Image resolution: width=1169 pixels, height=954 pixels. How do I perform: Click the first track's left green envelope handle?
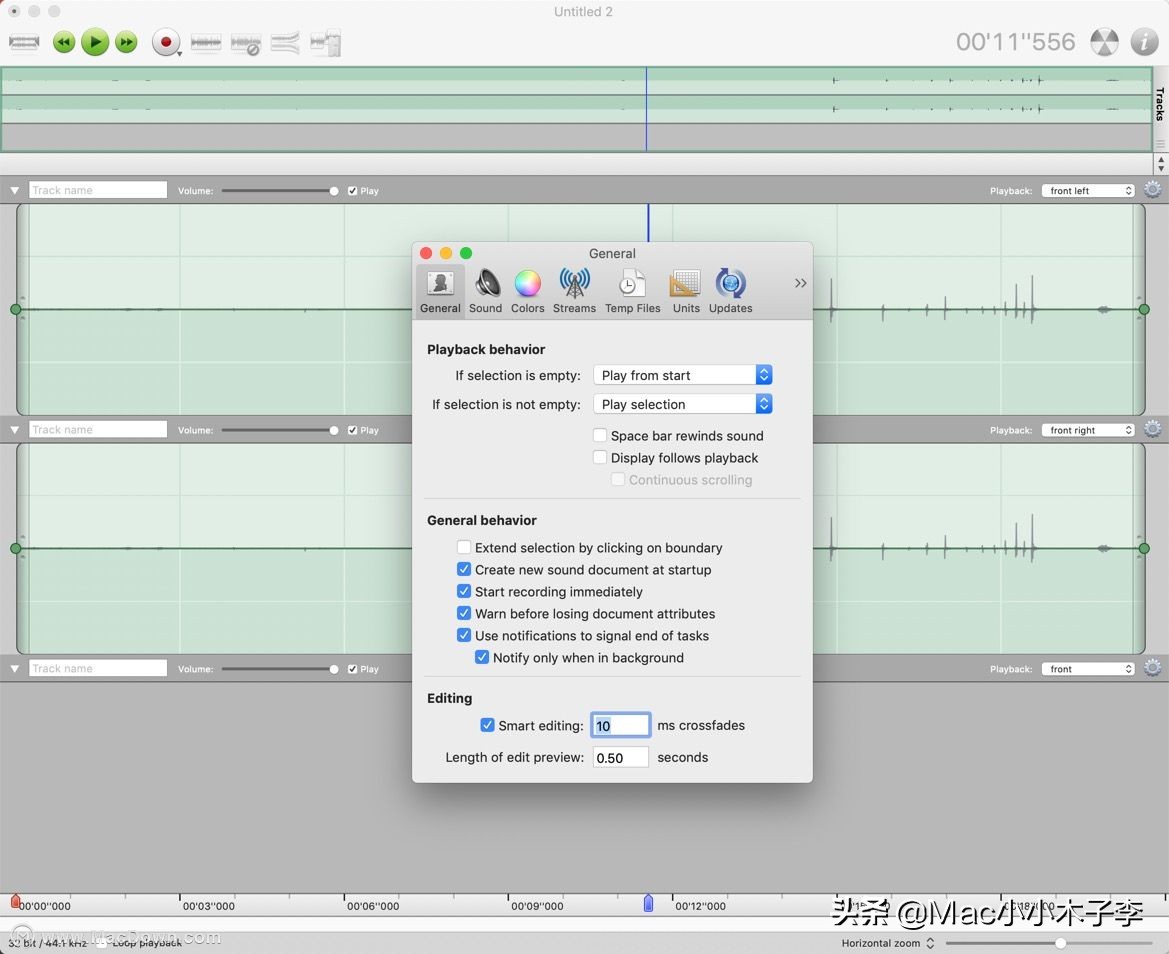coord(16,309)
